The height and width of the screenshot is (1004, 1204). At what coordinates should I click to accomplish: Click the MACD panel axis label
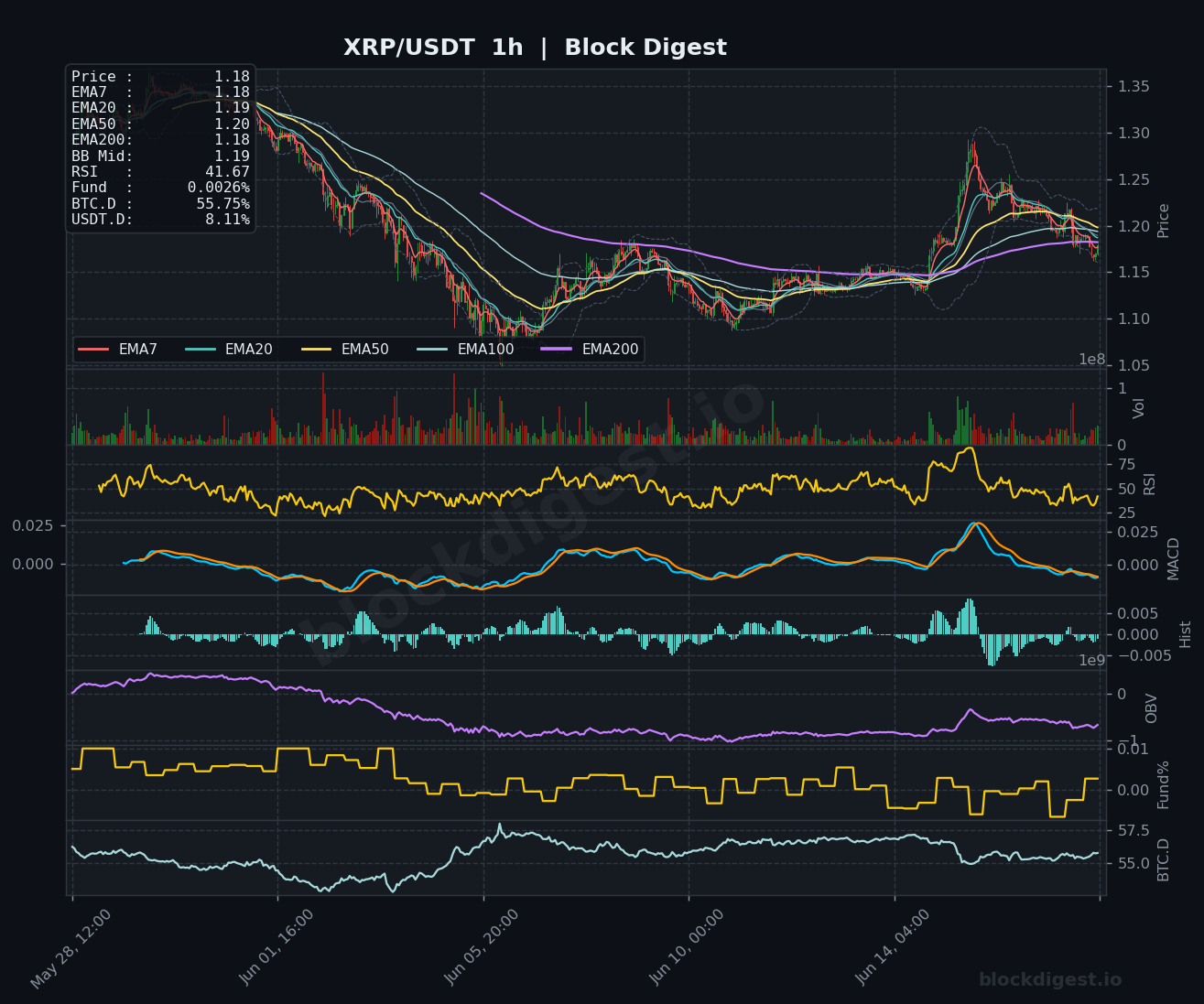[1174, 558]
